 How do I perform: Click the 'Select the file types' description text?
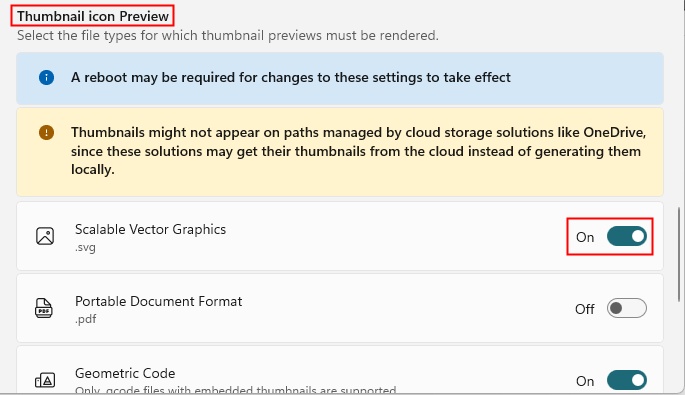(x=228, y=35)
